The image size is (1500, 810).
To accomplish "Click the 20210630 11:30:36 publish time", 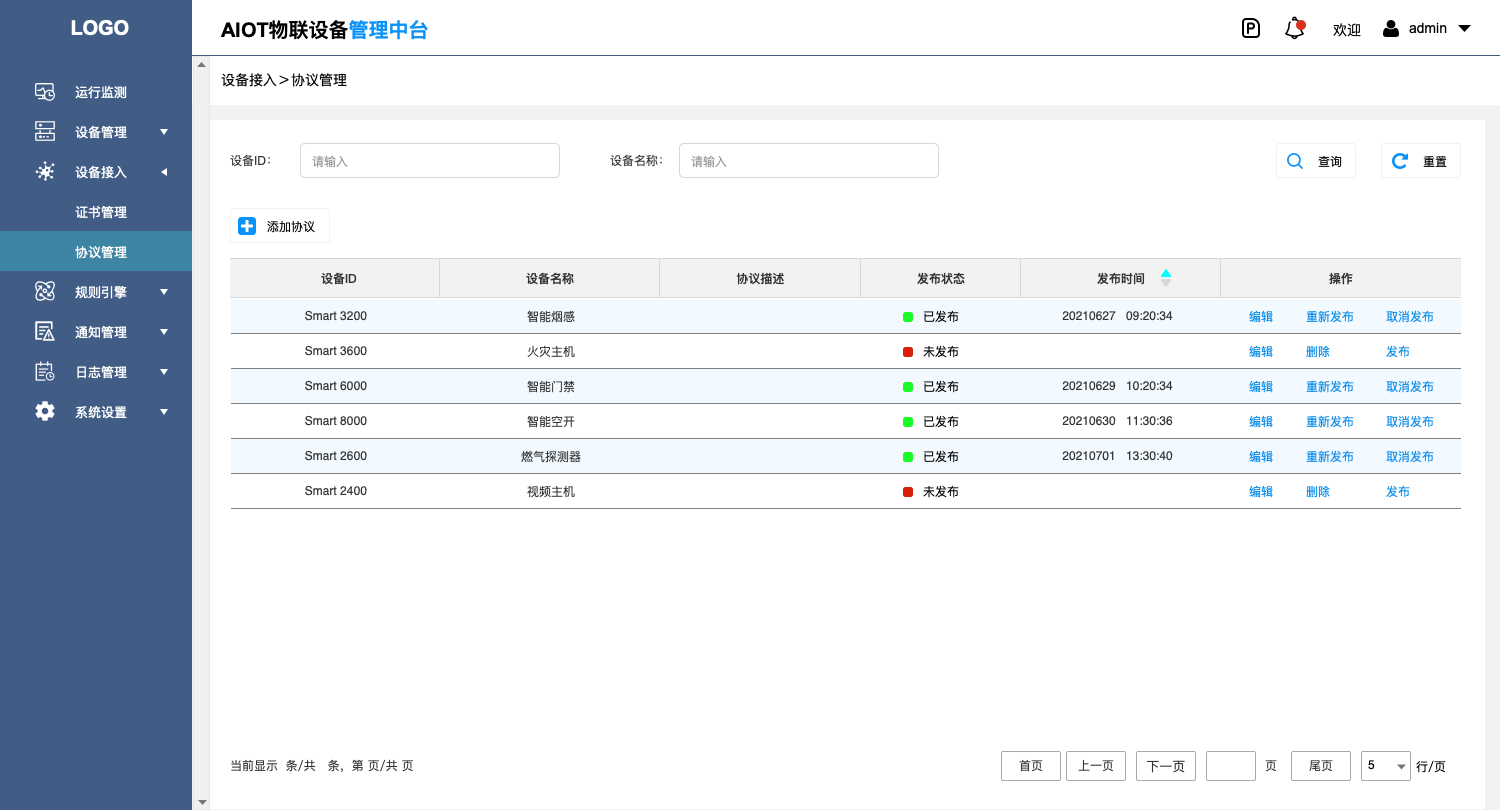I will [x=1117, y=421].
